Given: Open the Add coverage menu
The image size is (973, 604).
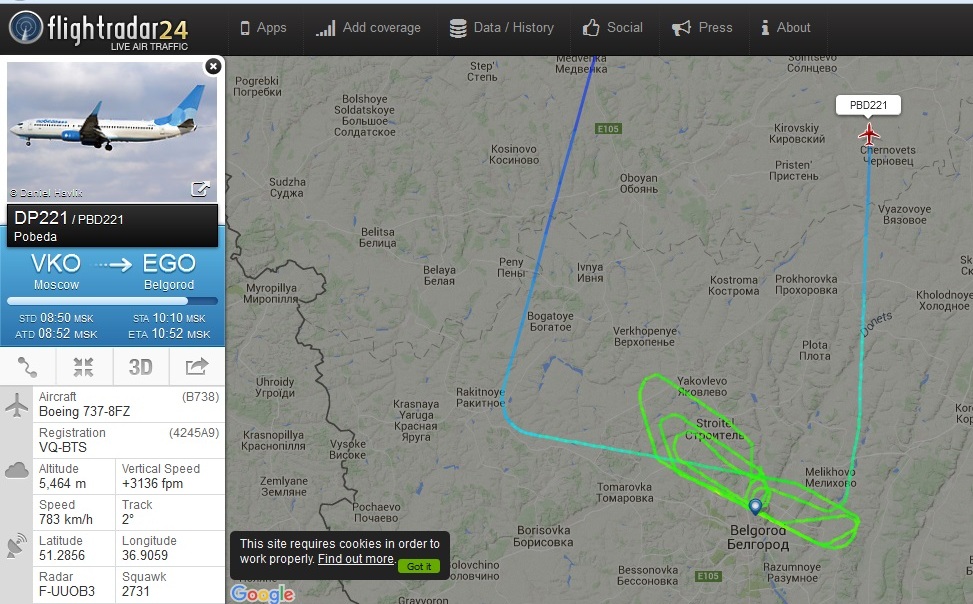Looking at the screenshot, I should (x=368, y=28).
